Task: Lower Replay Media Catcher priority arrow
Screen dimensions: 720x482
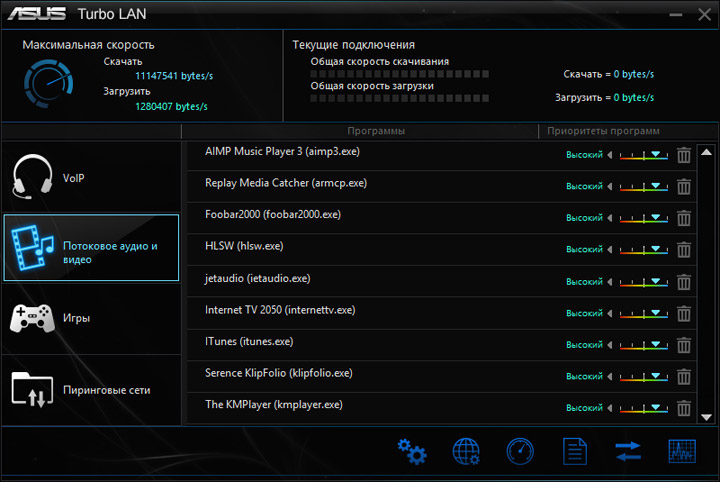Action: pos(610,186)
